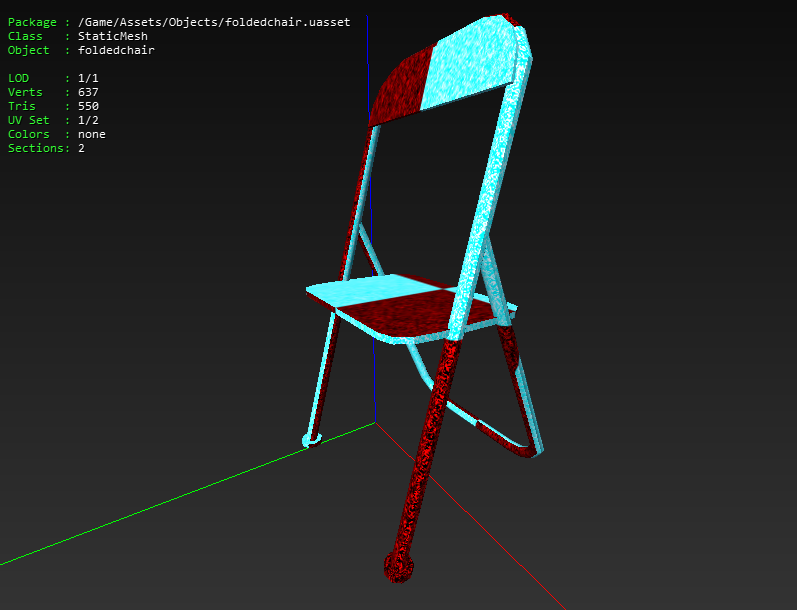Click the Colors value none
The image size is (797, 610).
click(x=91, y=134)
